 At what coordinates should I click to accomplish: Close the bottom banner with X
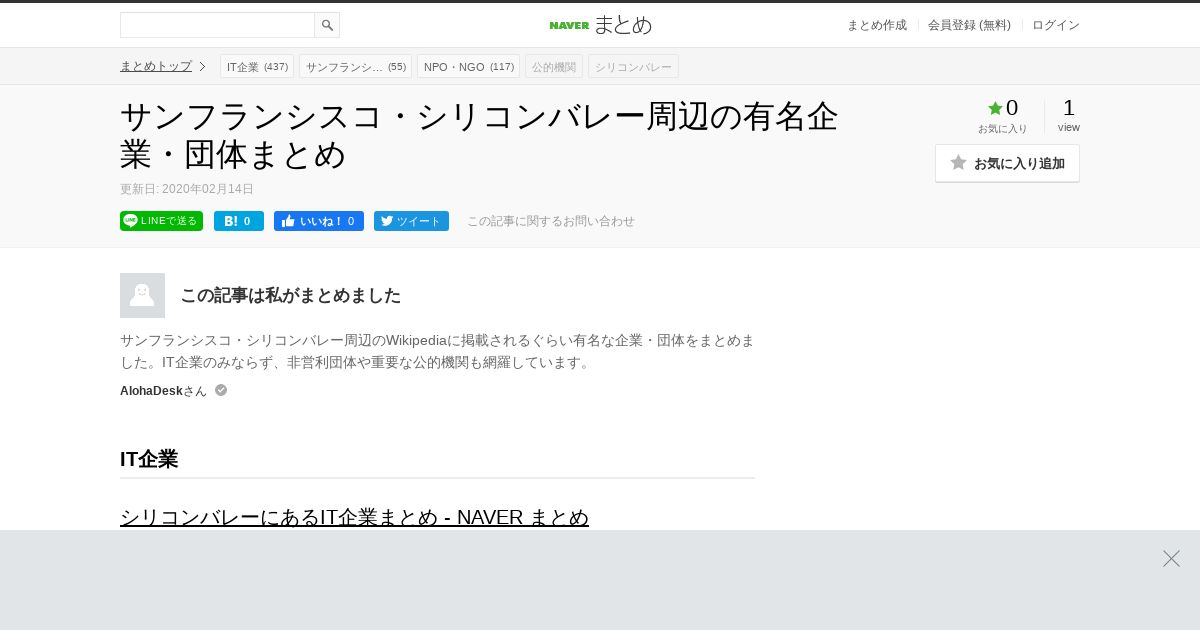pyautogui.click(x=1171, y=558)
